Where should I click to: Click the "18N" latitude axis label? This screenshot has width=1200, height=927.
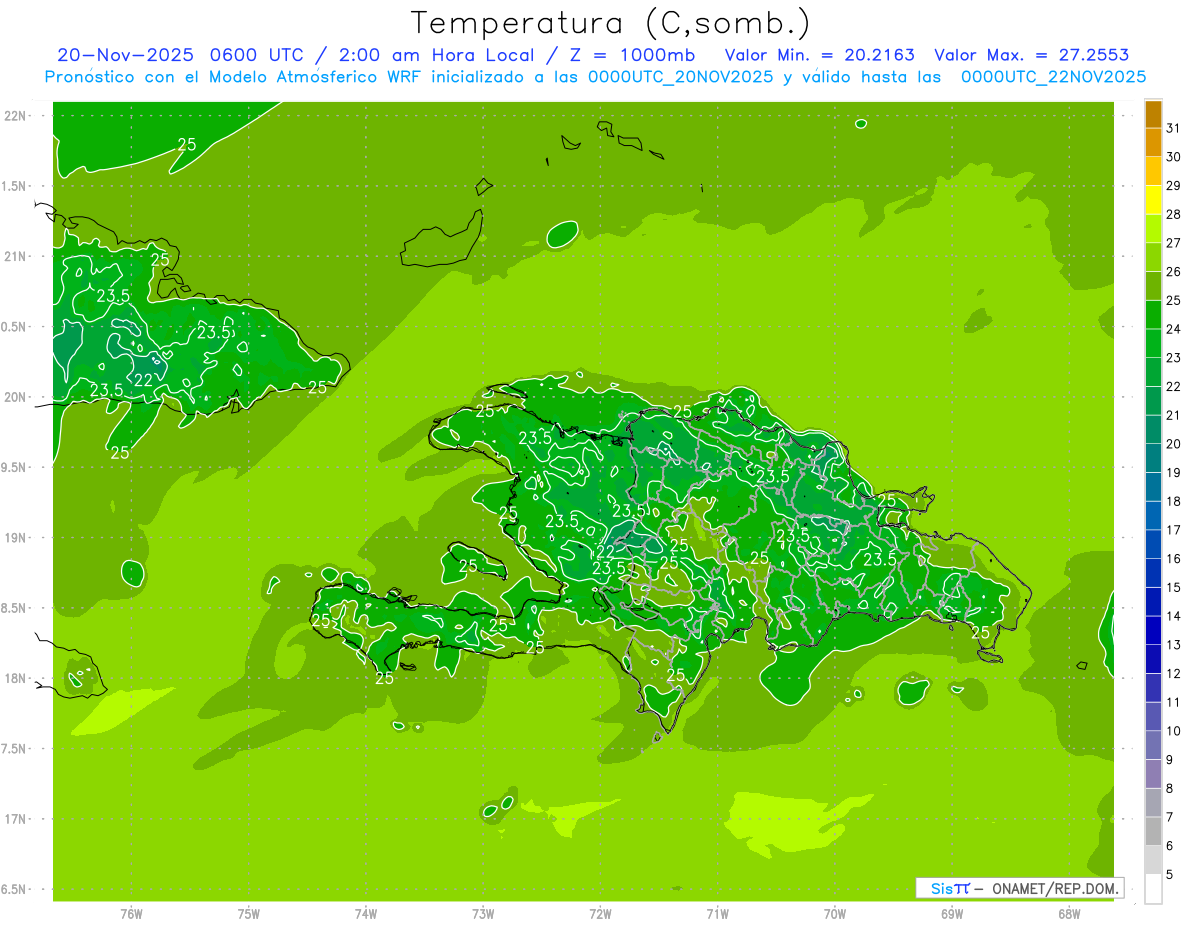14,679
